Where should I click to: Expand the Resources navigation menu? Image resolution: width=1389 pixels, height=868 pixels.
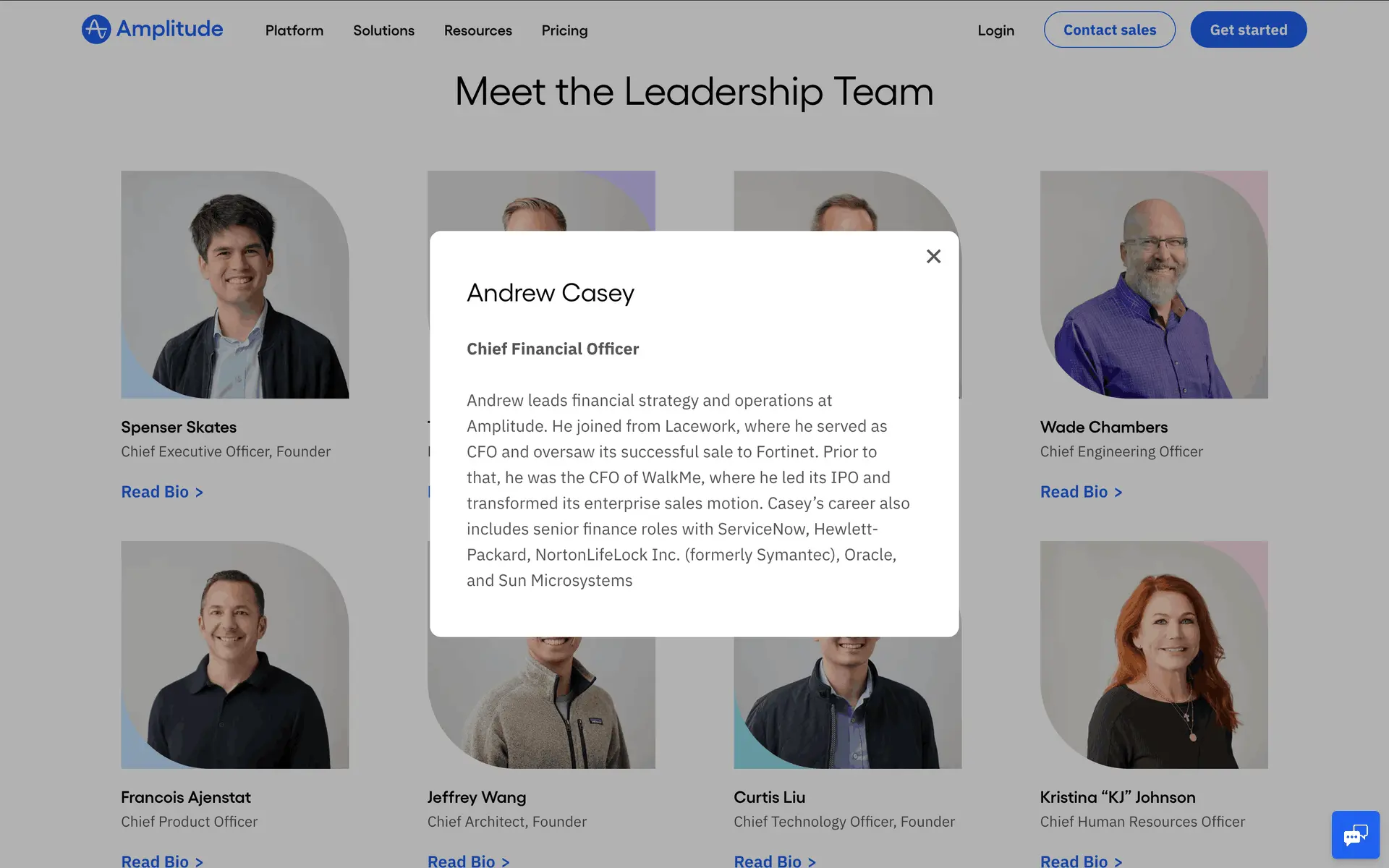[x=477, y=30]
